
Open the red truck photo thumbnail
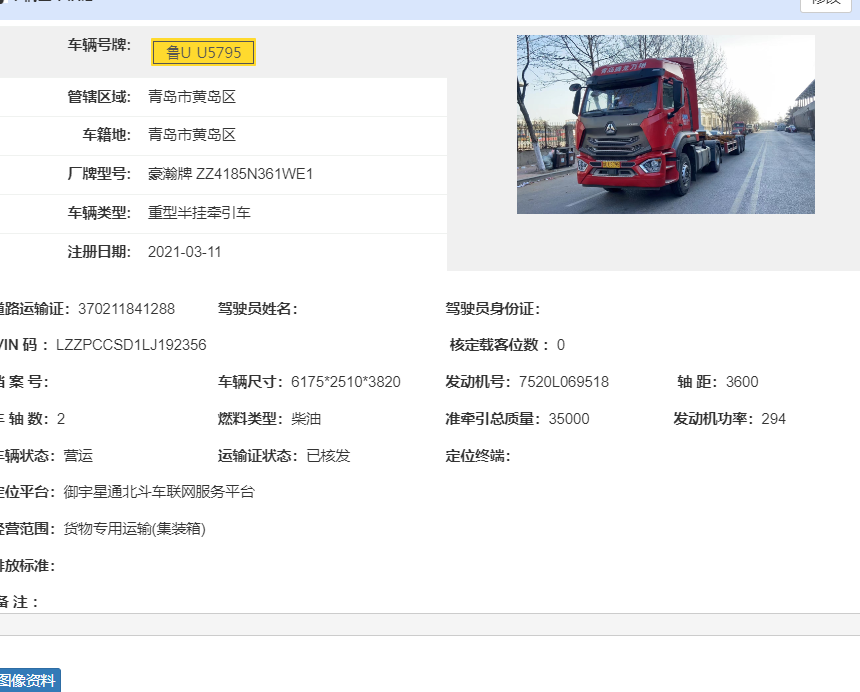pyautogui.click(x=665, y=125)
